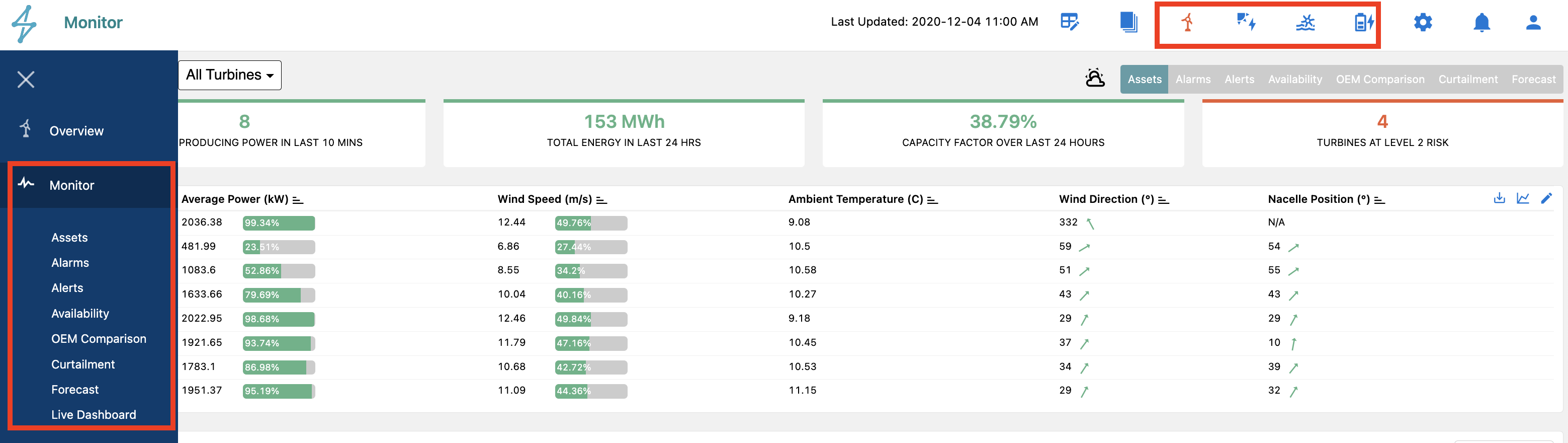The height and width of the screenshot is (443, 1568).
Task: Open the user profile icon
Action: 1533,23
